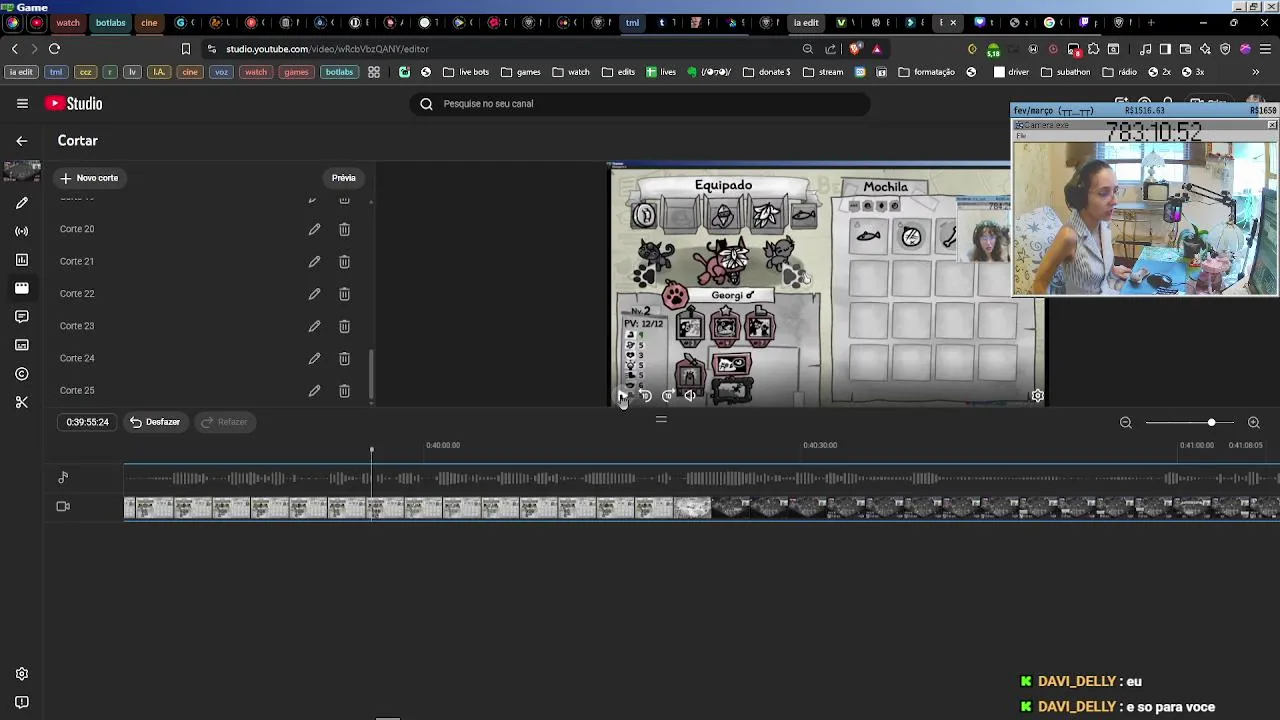Adjust the timeline zoom slider handle
Image resolution: width=1280 pixels, height=720 pixels.
[1211, 423]
